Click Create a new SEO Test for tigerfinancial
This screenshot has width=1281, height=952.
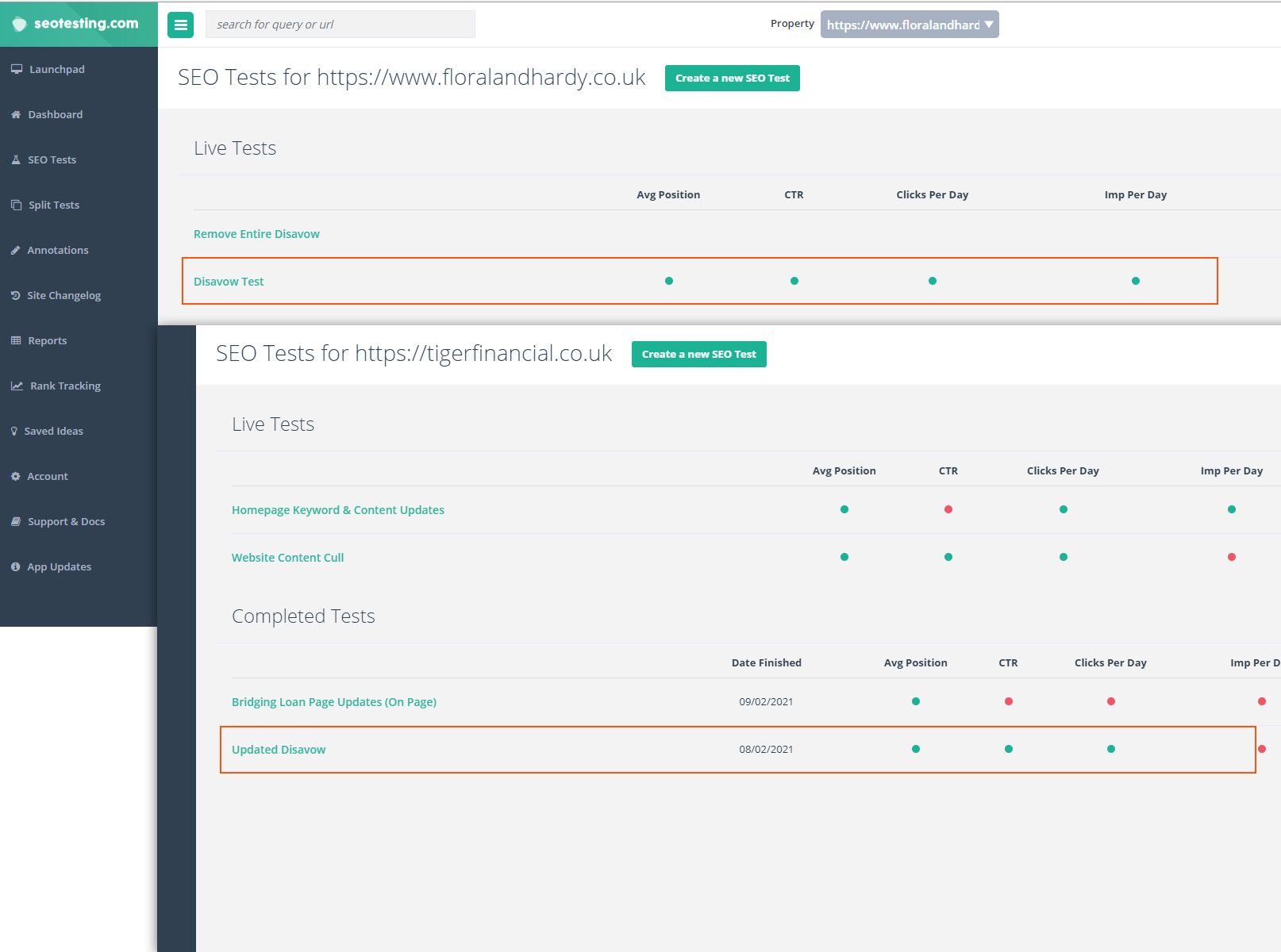pyautogui.click(x=699, y=354)
